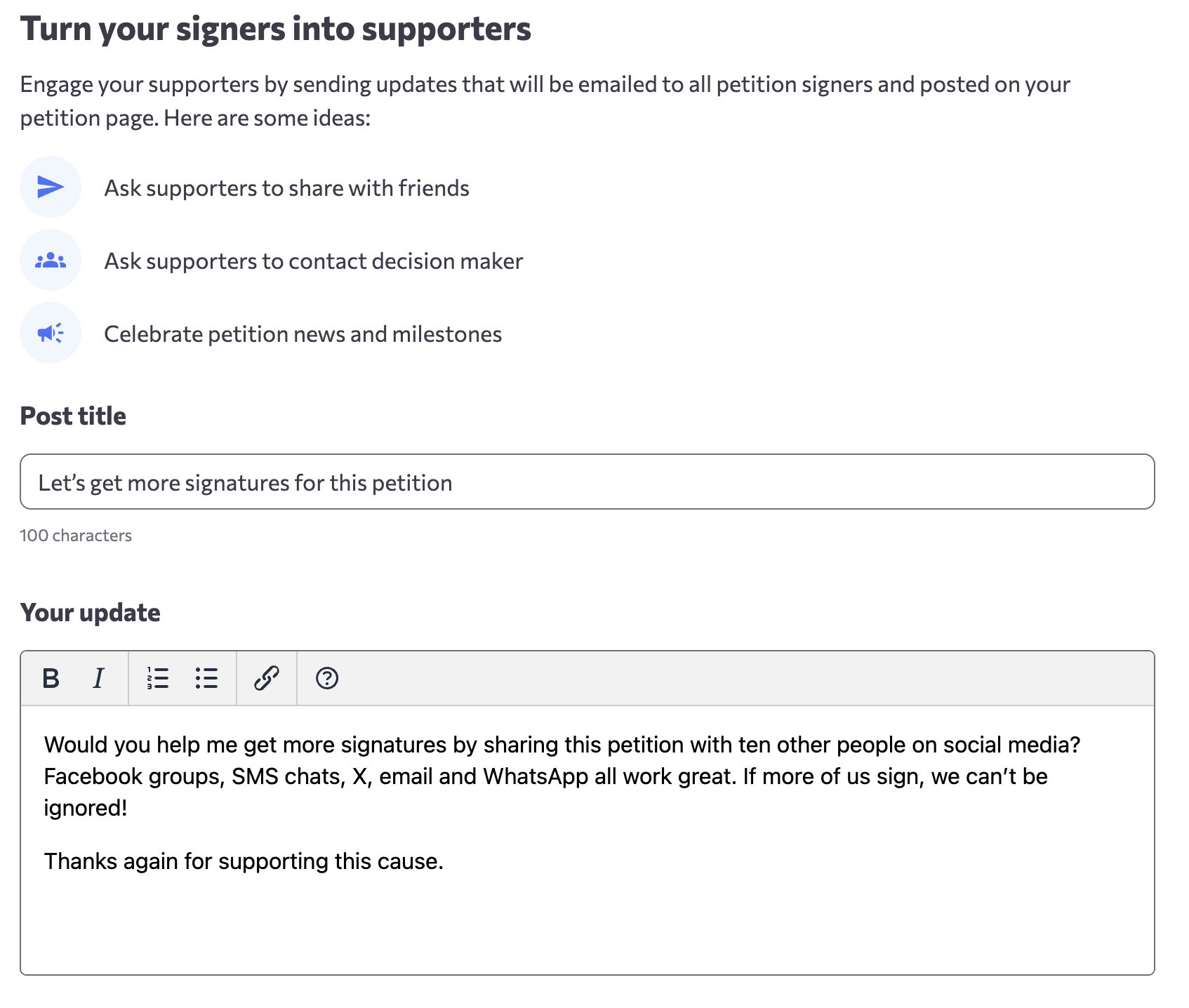Insert a bulleted list in the update
Screen dimensions: 1189x1008
[206, 678]
